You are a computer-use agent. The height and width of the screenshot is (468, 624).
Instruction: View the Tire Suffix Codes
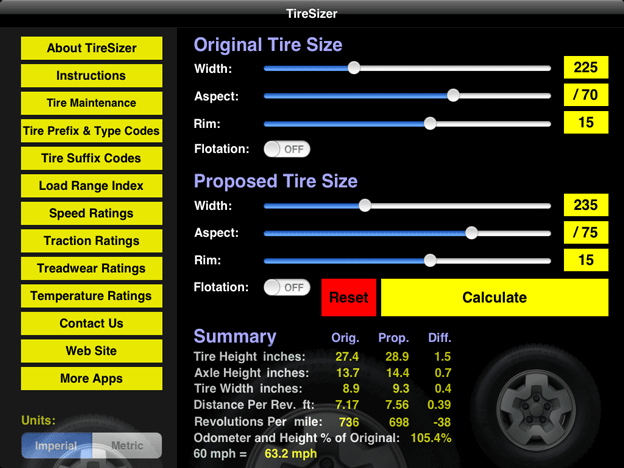[x=91, y=158]
